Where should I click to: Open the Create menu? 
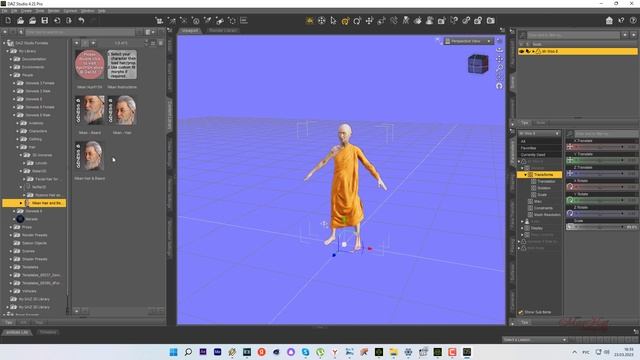click(26, 11)
